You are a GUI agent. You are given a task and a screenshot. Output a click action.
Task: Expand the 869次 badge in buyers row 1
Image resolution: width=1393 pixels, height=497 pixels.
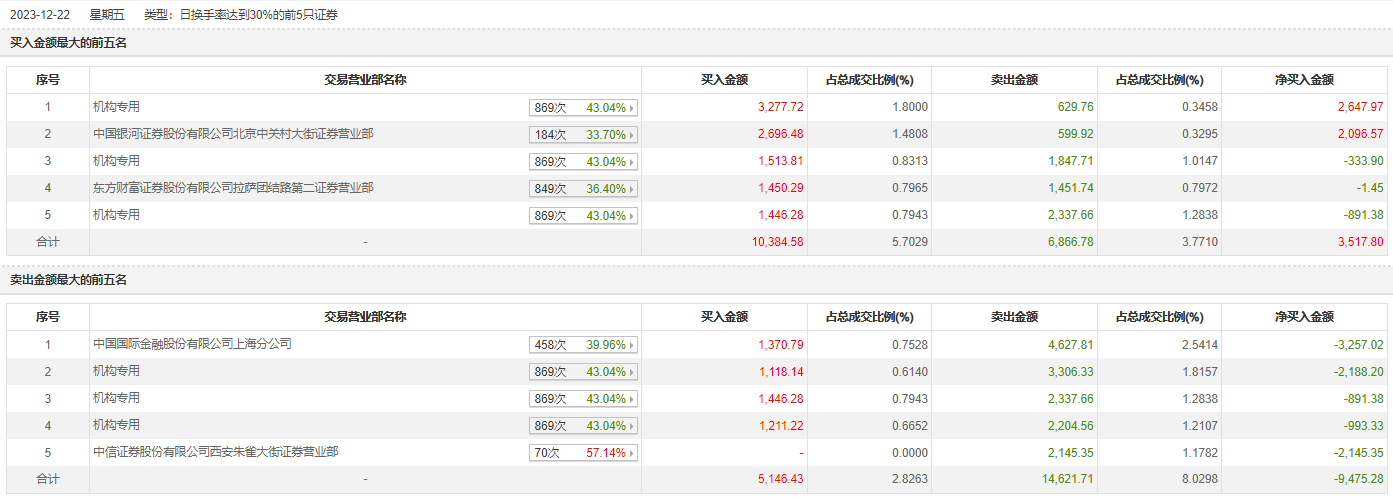point(583,108)
